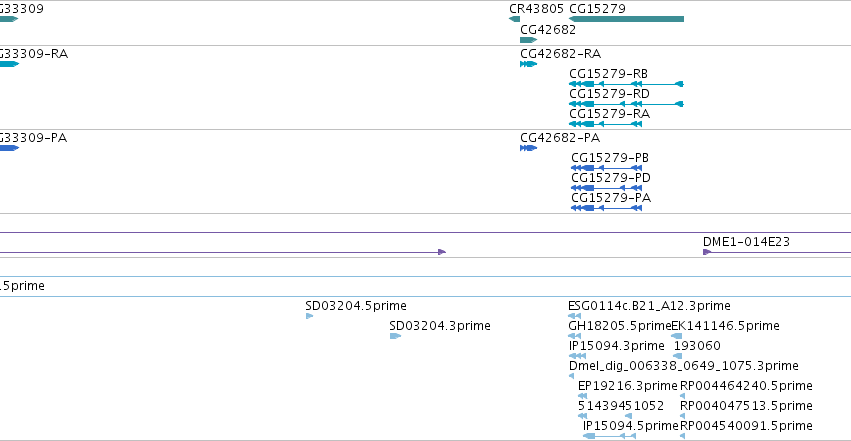
Task: Click the EK141146.5prime label
Action: (726, 326)
